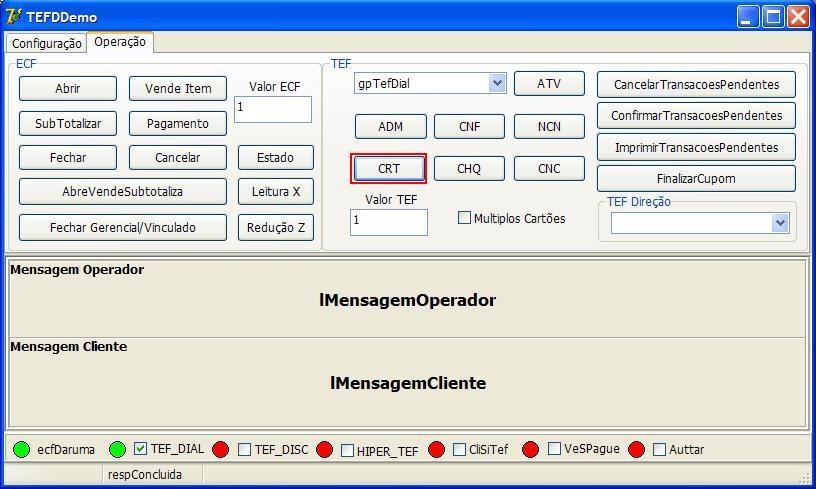Click the SubTotalizar button
The width and height of the screenshot is (816, 489).
click(x=68, y=123)
